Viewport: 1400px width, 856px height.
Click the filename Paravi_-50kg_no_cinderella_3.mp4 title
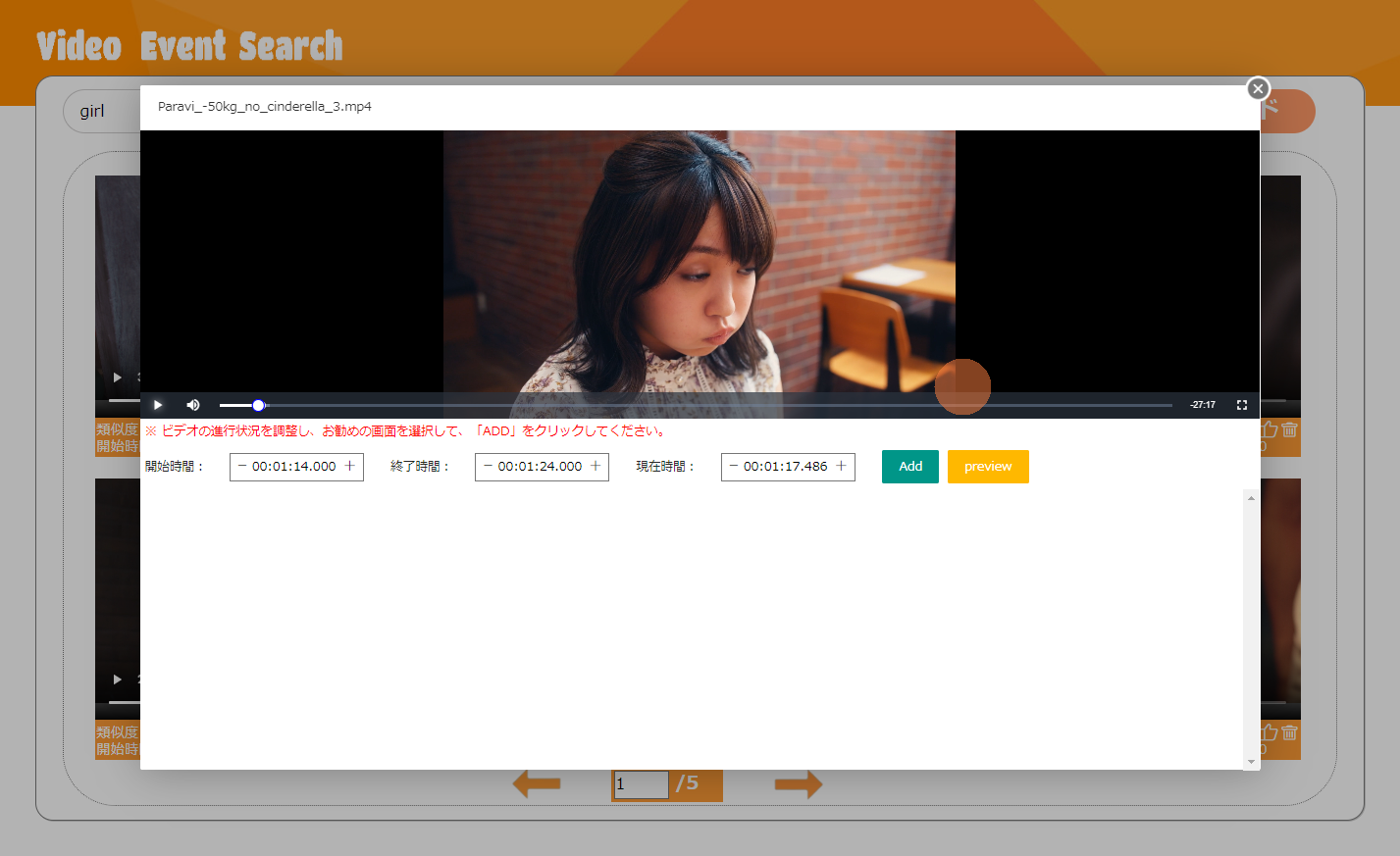(x=265, y=107)
